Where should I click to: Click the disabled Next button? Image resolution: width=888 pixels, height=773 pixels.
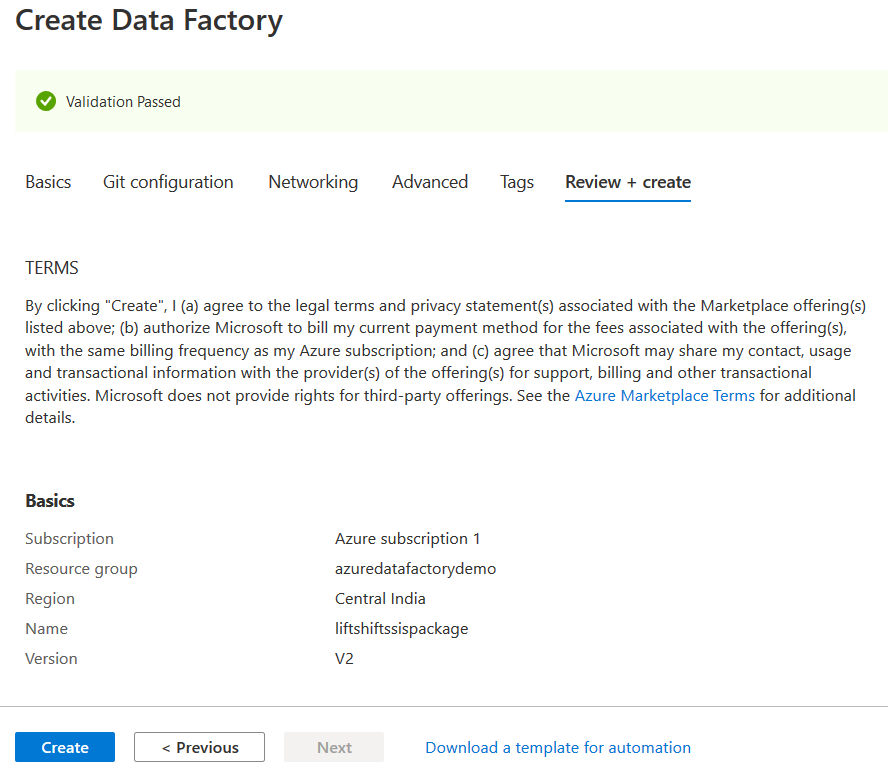point(334,747)
